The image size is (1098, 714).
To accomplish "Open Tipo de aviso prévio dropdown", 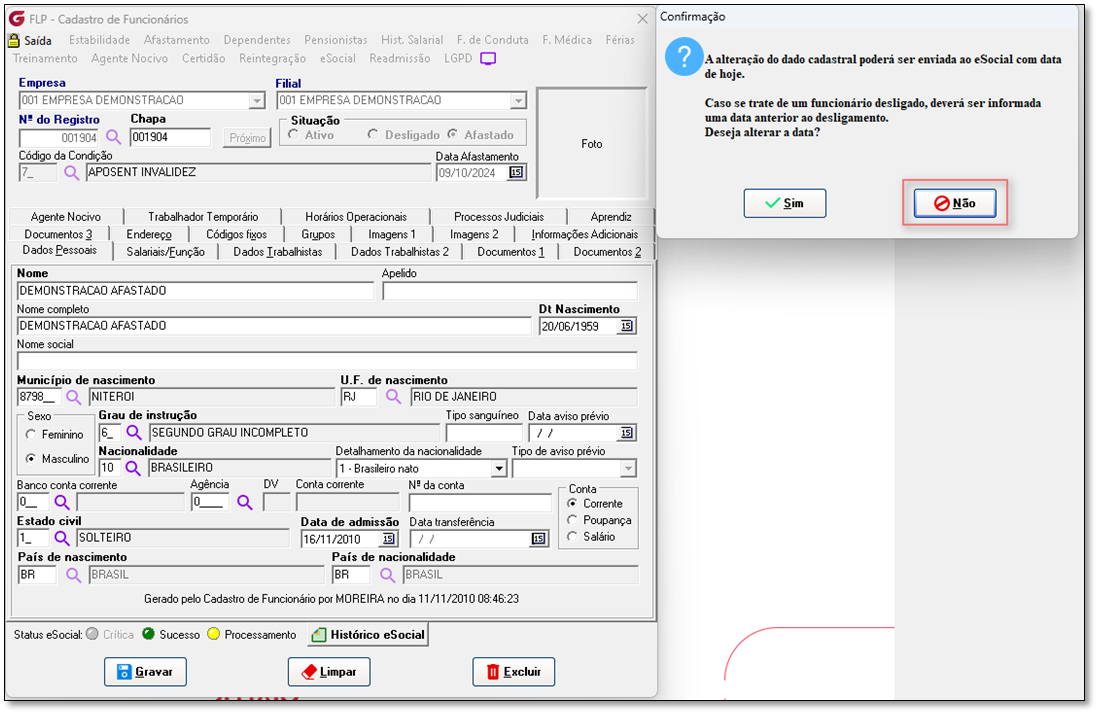I will (x=628, y=468).
